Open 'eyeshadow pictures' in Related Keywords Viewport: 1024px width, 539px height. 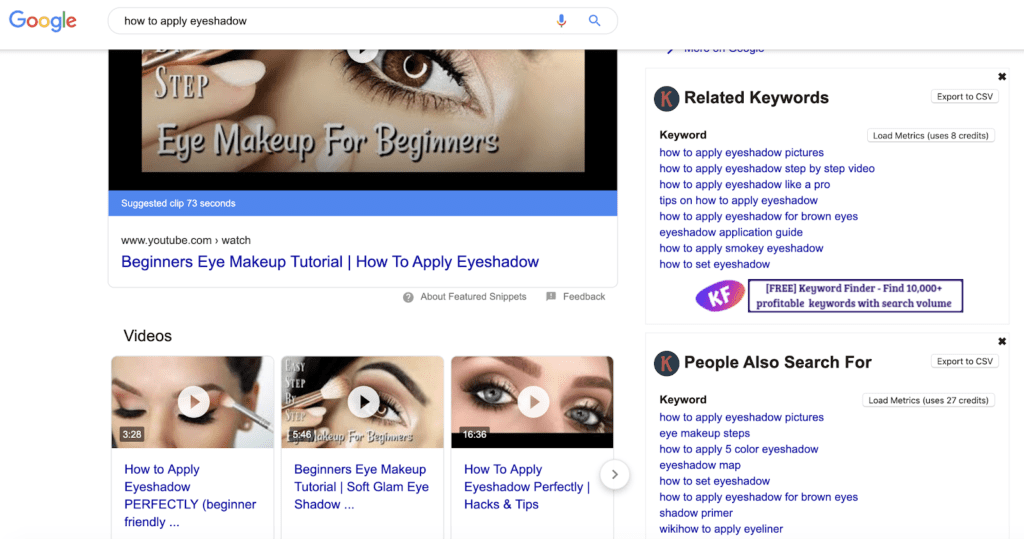click(741, 153)
